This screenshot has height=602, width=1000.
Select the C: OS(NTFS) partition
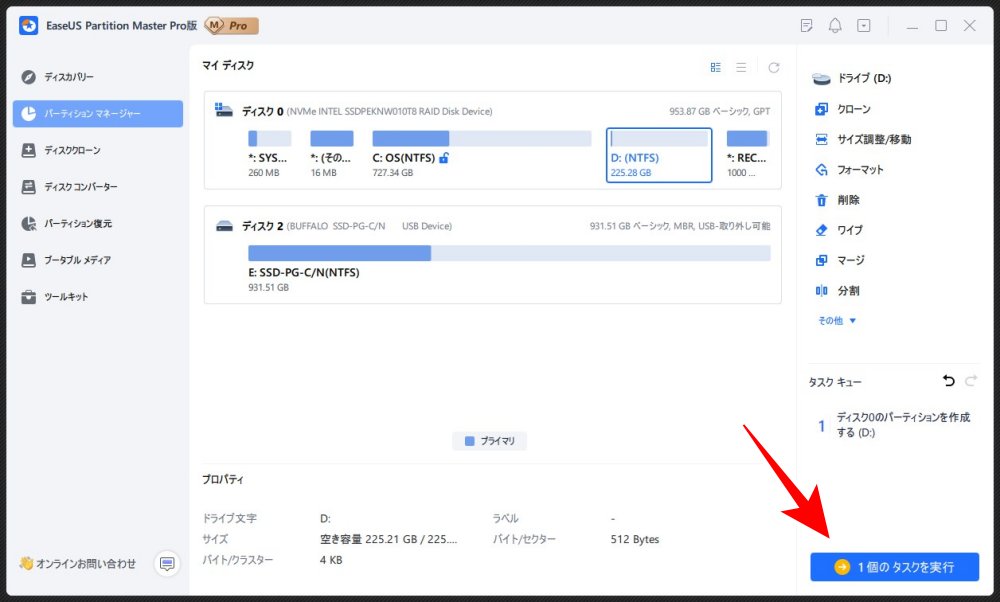pyautogui.click(x=482, y=154)
